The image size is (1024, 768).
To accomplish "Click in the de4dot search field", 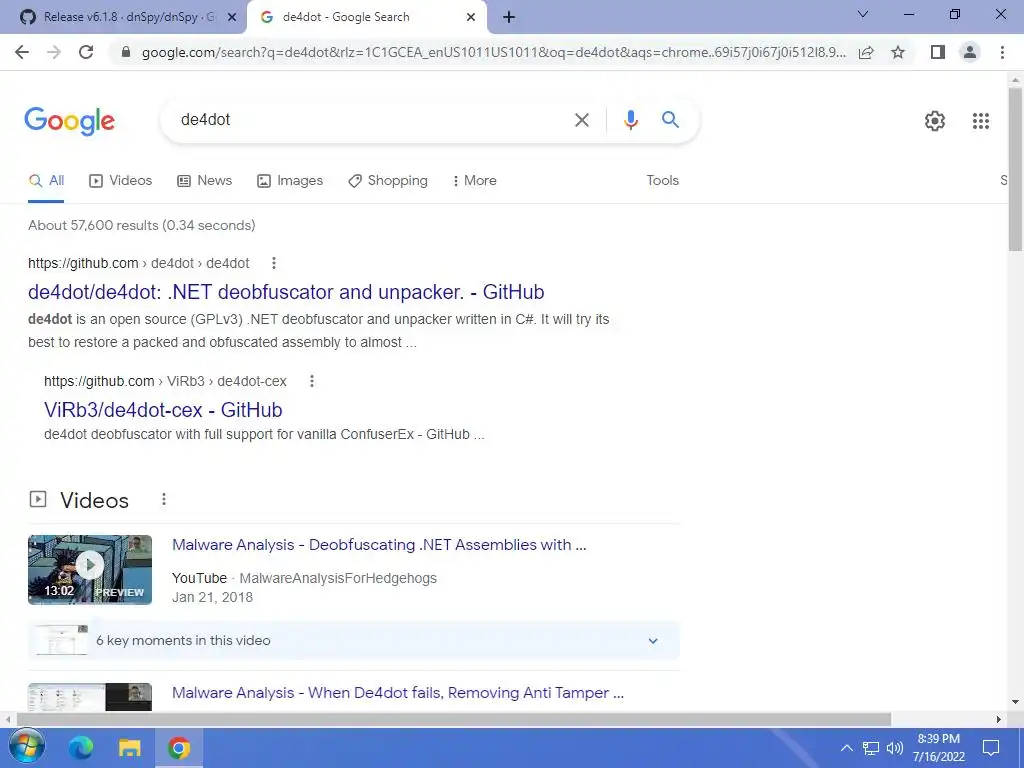I will coord(372,120).
